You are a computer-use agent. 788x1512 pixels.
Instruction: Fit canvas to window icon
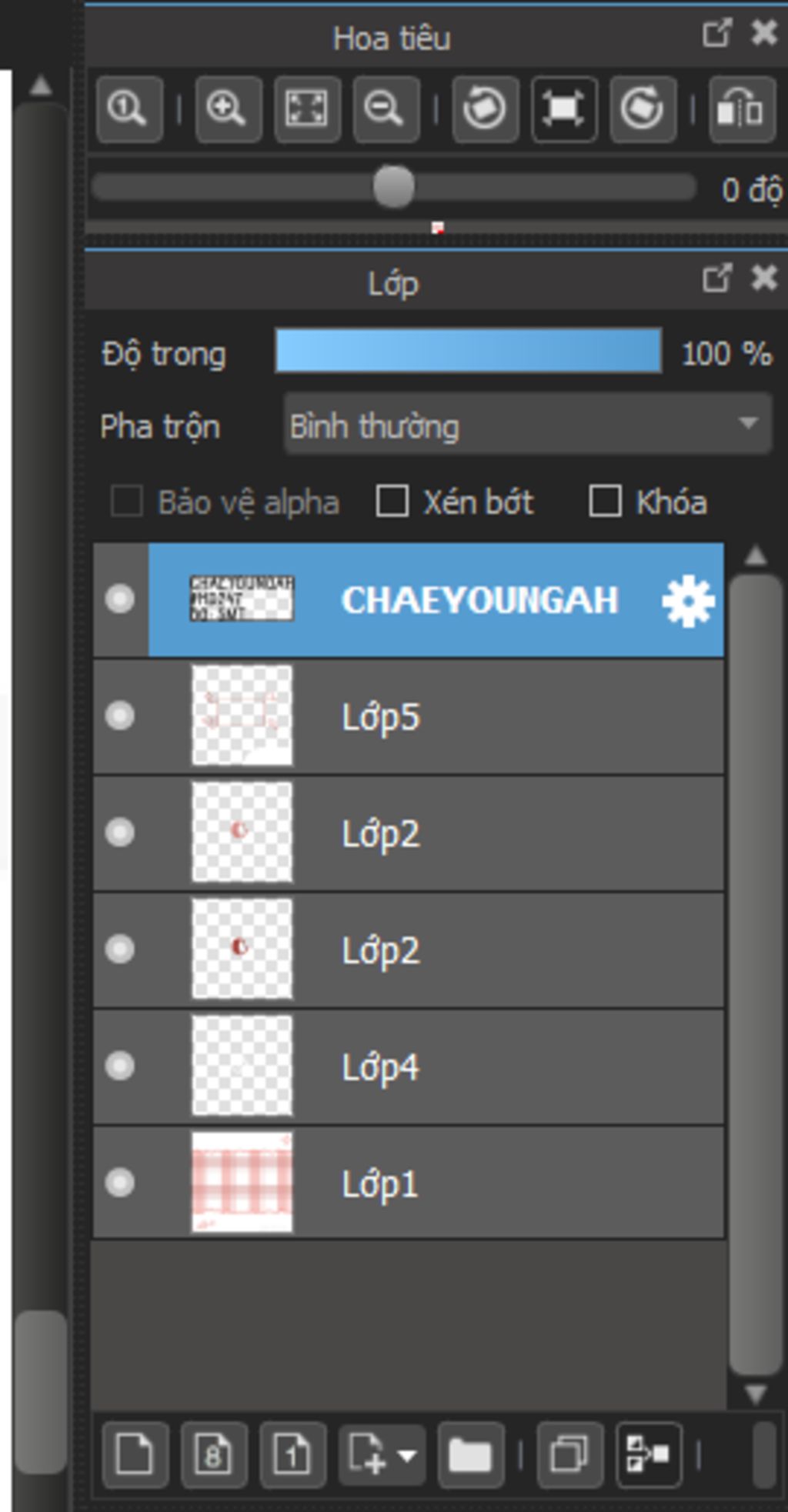coord(306,109)
